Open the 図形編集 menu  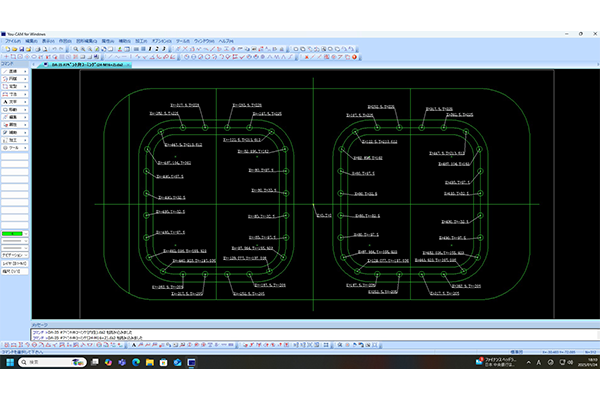click(x=86, y=41)
